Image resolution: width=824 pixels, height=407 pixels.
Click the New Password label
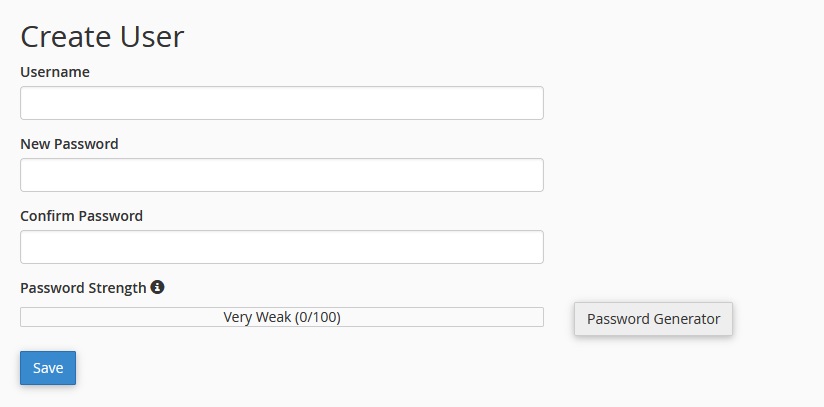click(69, 144)
